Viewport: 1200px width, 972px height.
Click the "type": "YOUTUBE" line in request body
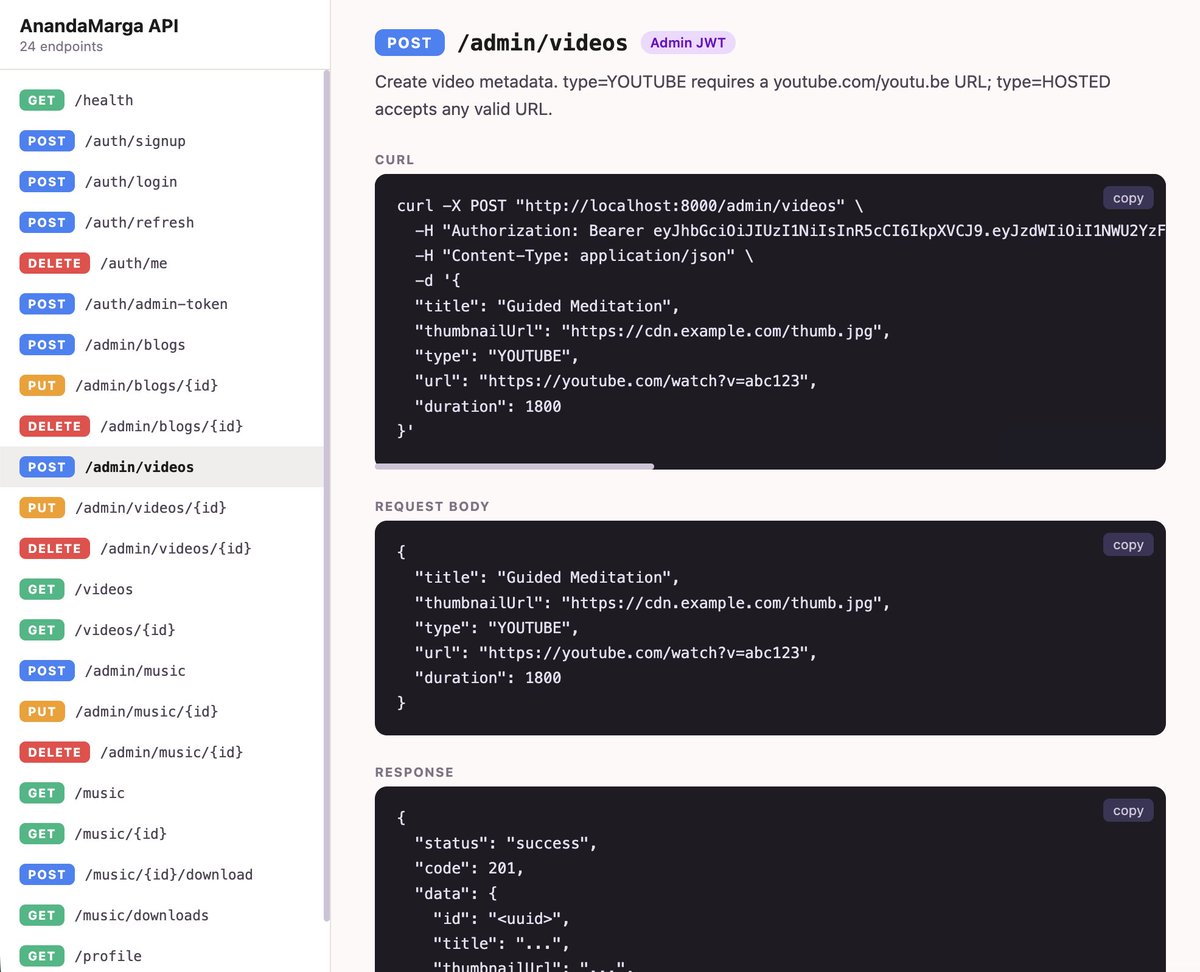click(497, 627)
